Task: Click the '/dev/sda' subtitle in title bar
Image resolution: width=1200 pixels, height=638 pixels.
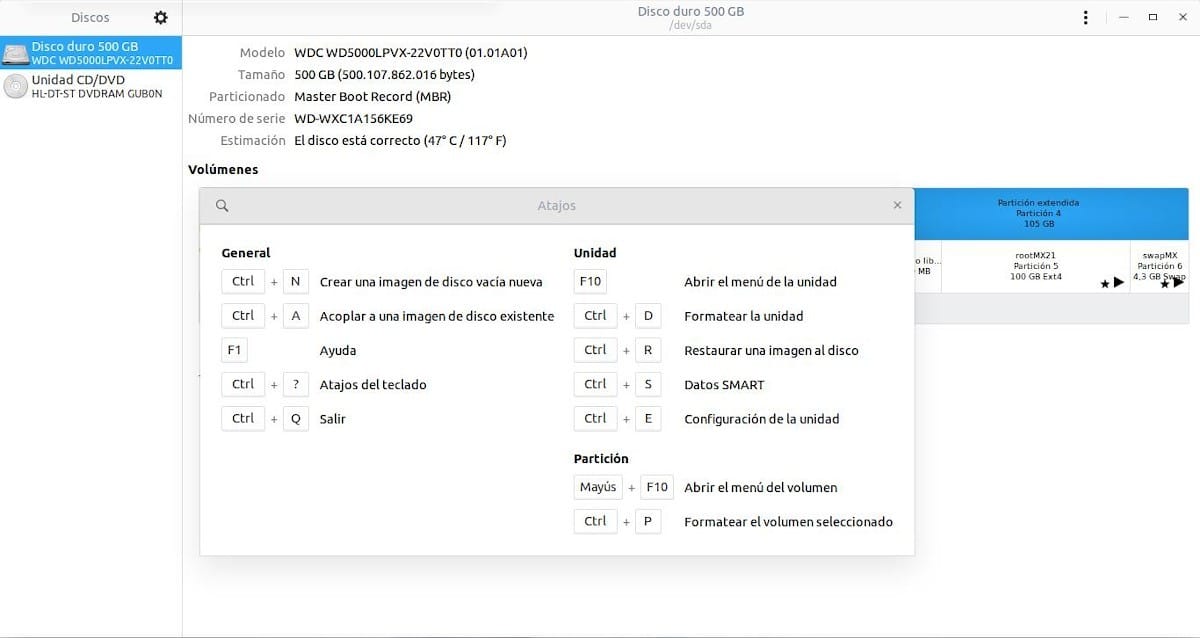Action: coord(691,25)
